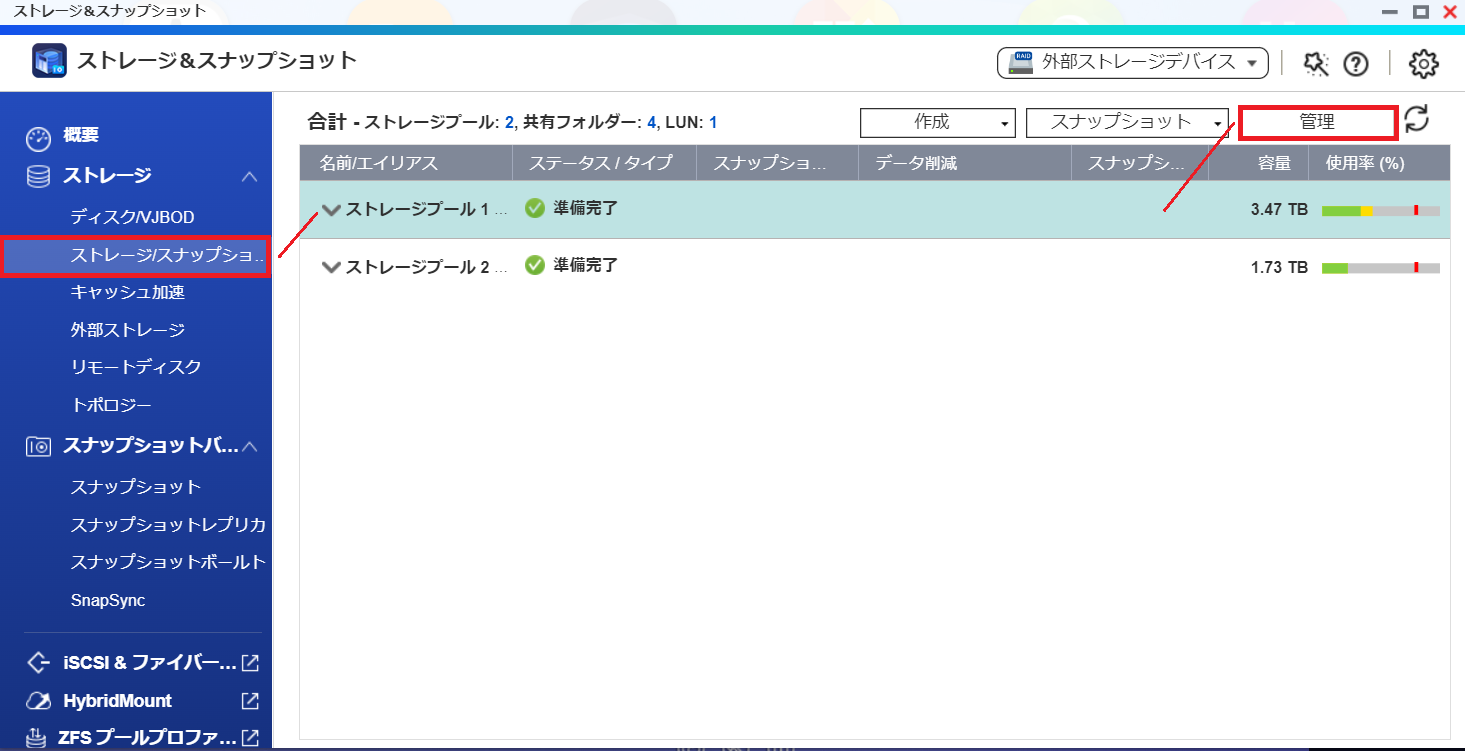Close the Storage & Snapshots window
Screen dimensions: 1465x751
pos(1449,12)
